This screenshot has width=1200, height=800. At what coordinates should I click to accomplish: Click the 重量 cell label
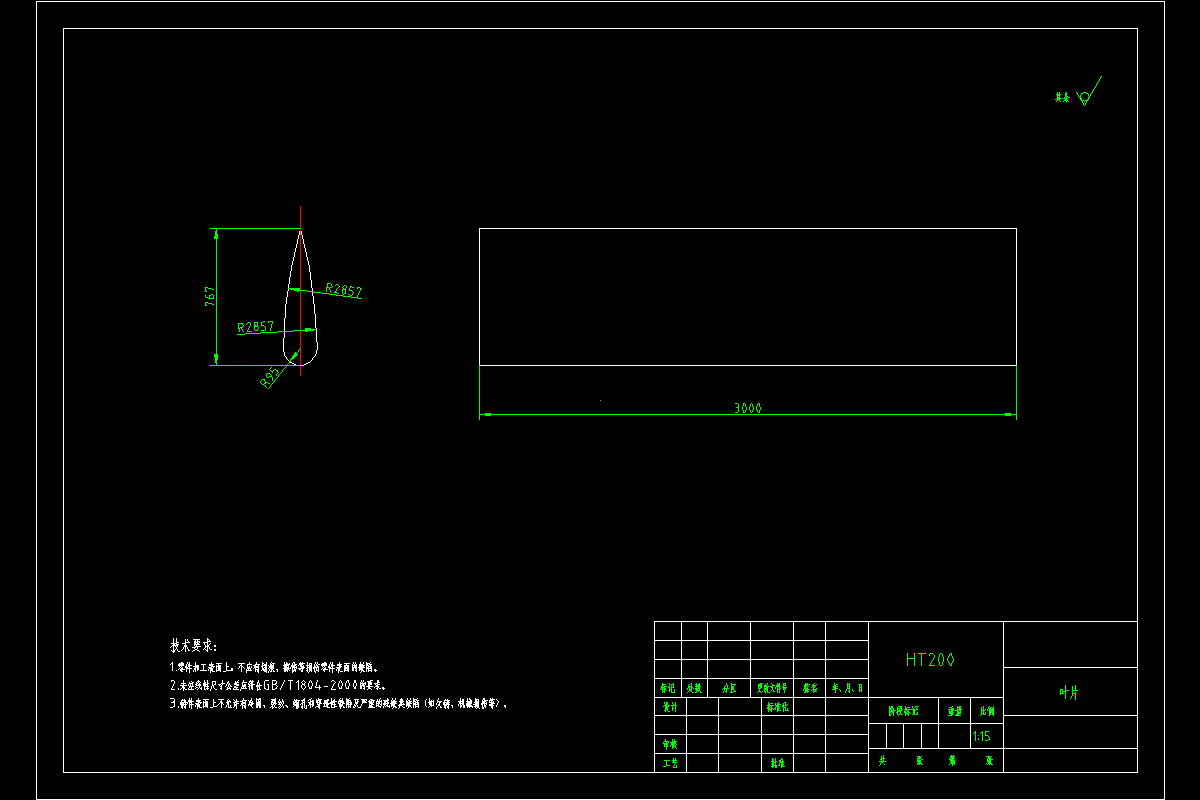tap(954, 711)
